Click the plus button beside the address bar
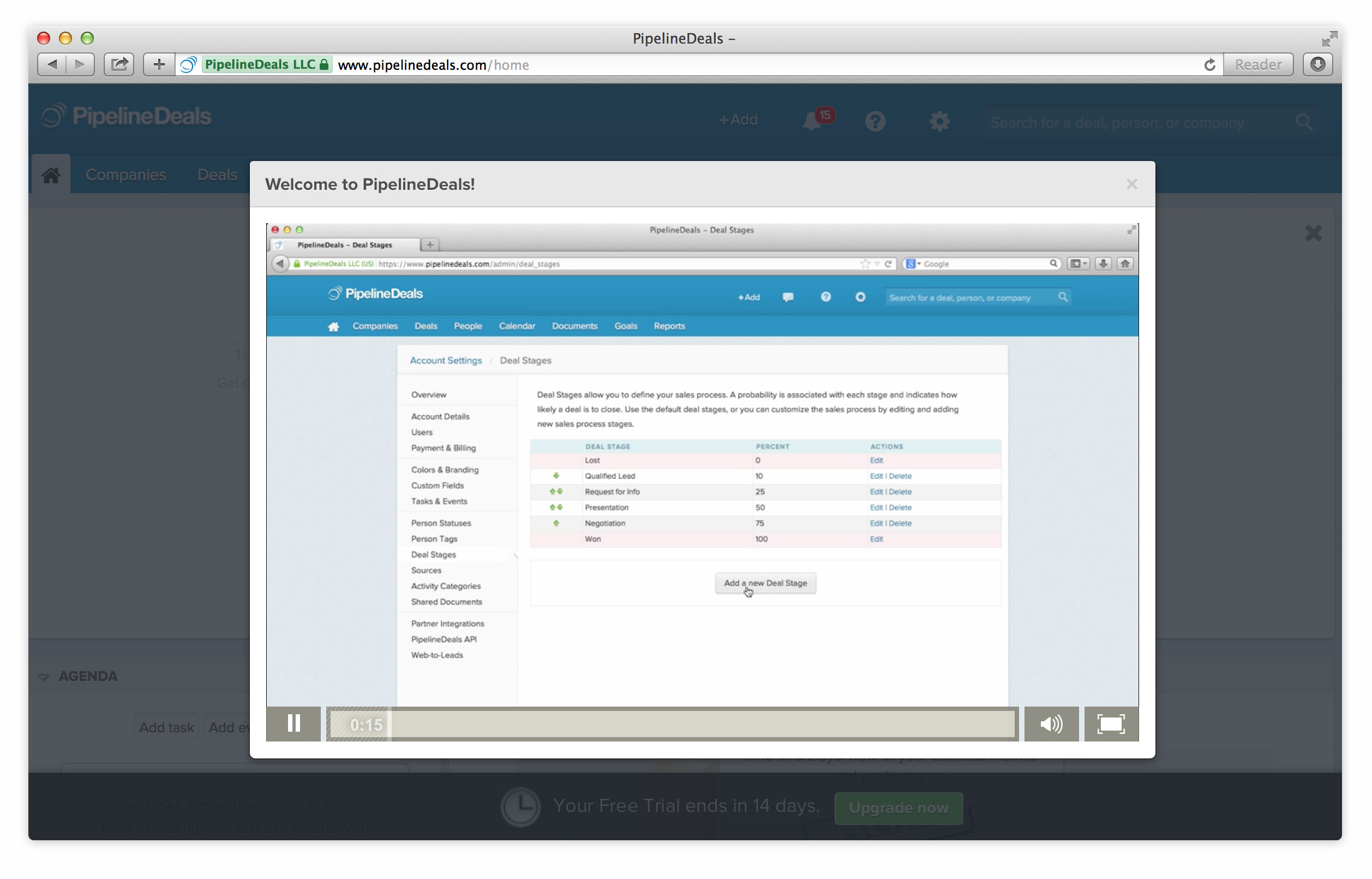This screenshot has width=1372, height=879. tap(159, 64)
